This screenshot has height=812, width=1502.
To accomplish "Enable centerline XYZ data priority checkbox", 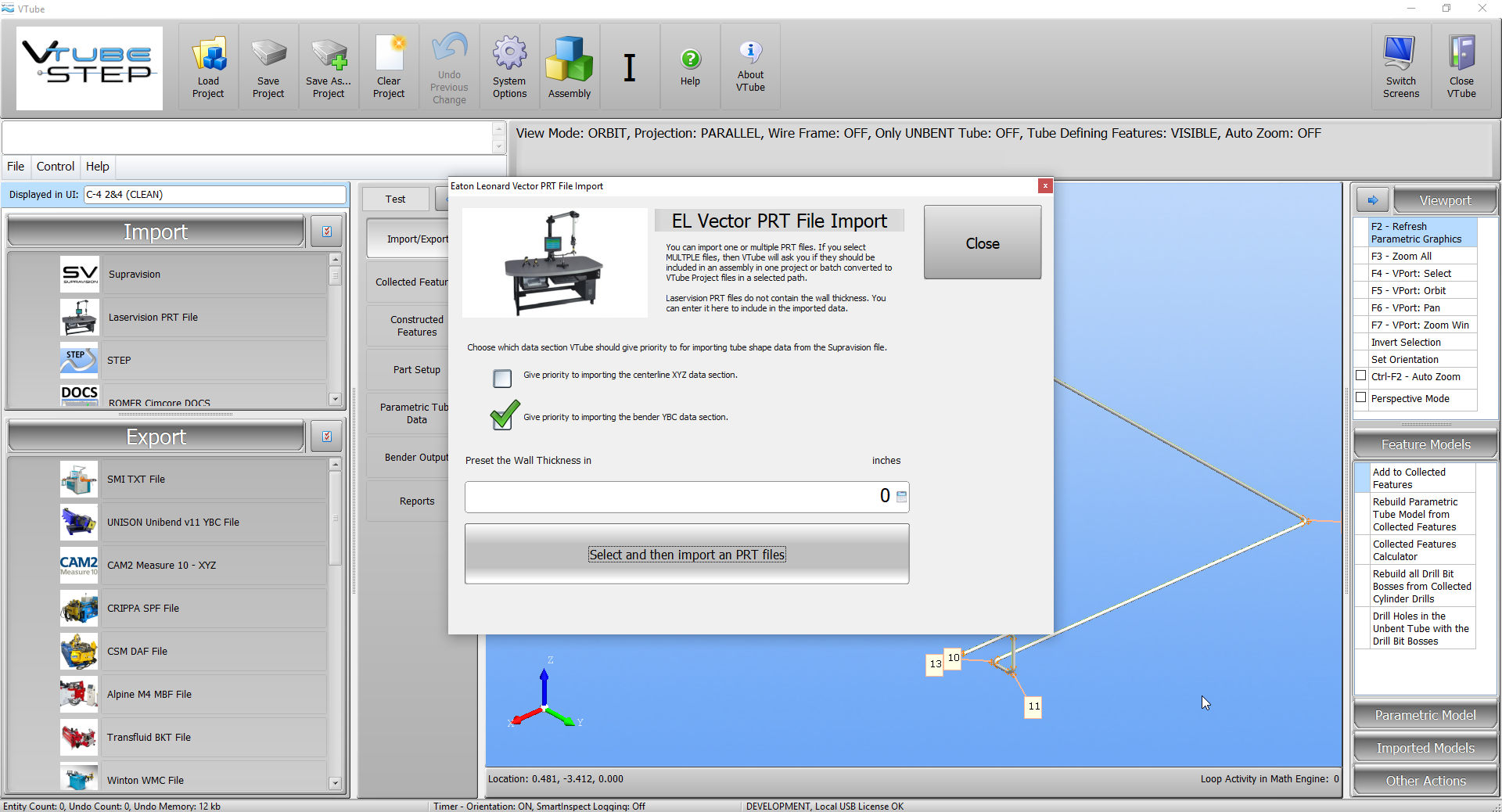I will click(502, 379).
